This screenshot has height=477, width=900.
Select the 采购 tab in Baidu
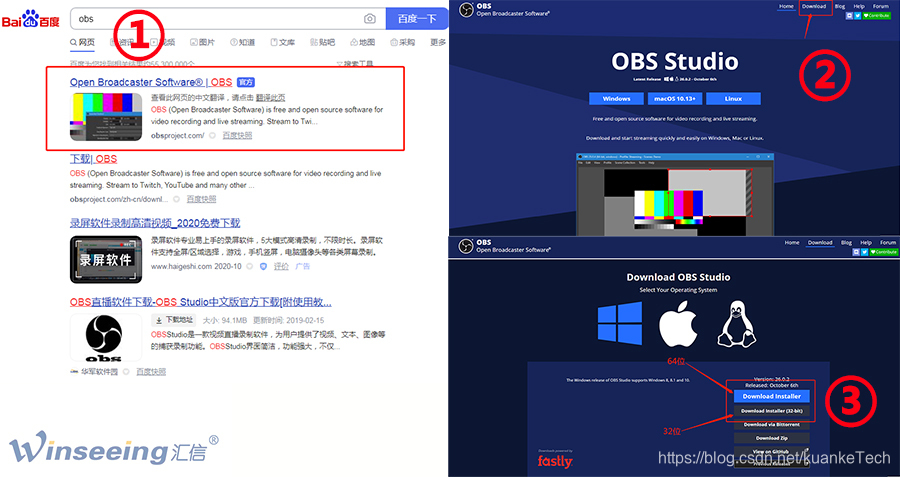pyautogui.click(x=402, y=42)
